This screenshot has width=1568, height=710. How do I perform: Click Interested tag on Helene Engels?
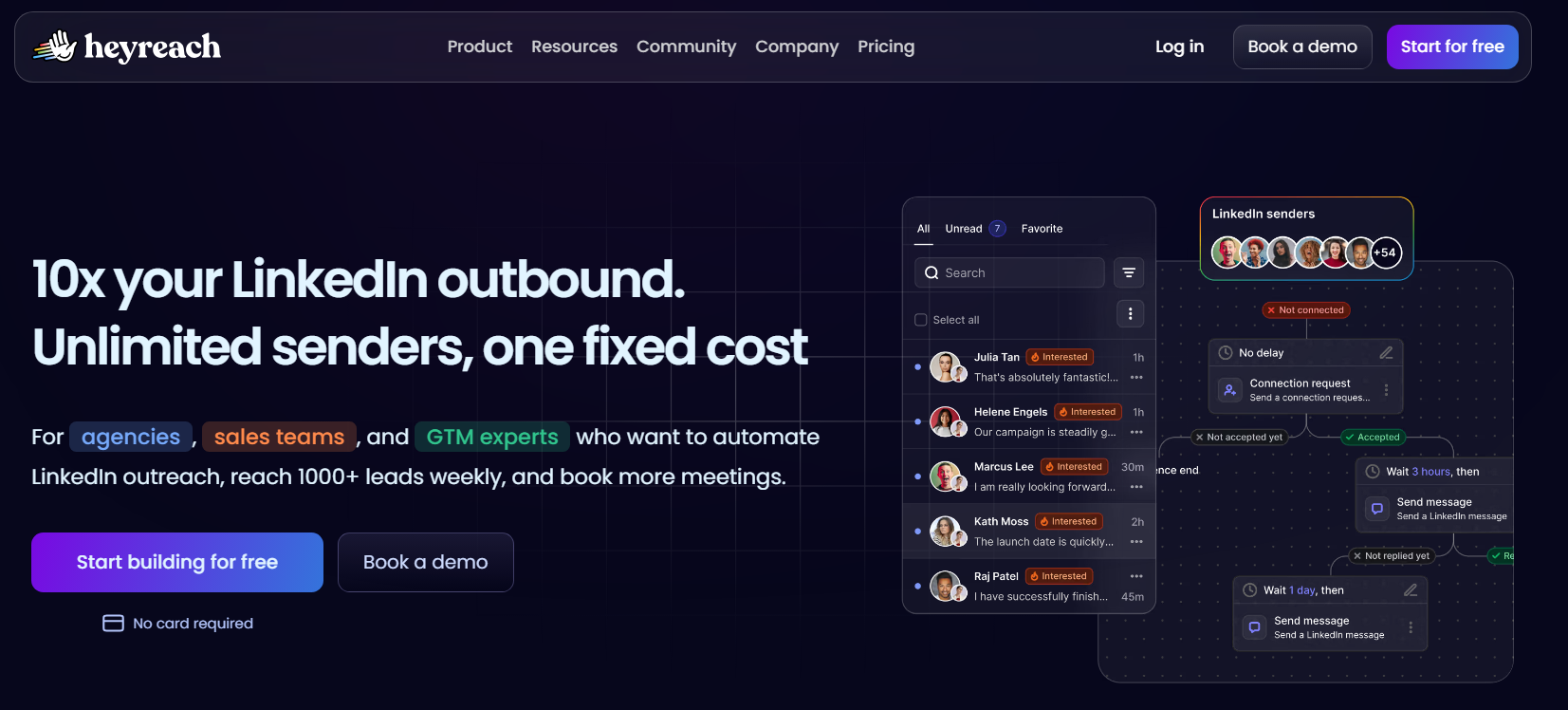pos(1088,412)
